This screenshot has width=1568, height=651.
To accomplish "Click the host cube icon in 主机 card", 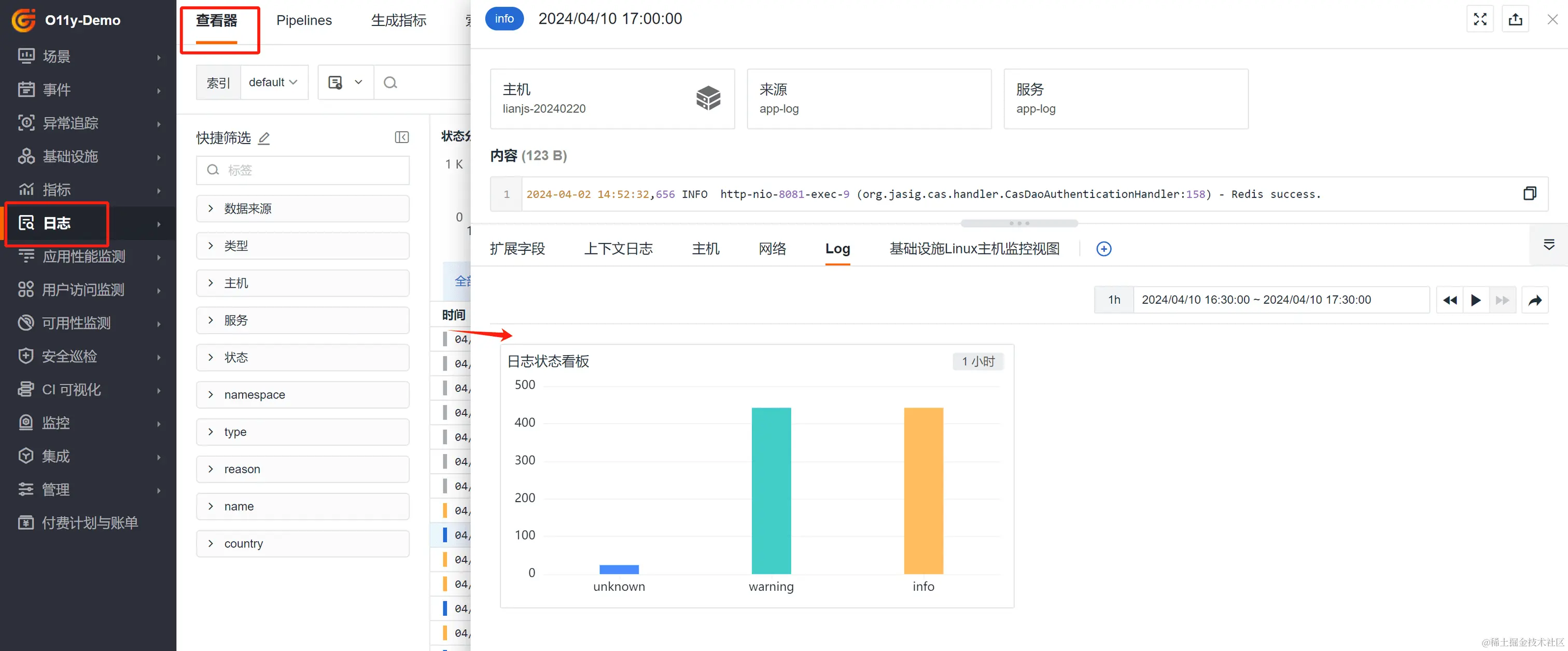I will [708, 98].
